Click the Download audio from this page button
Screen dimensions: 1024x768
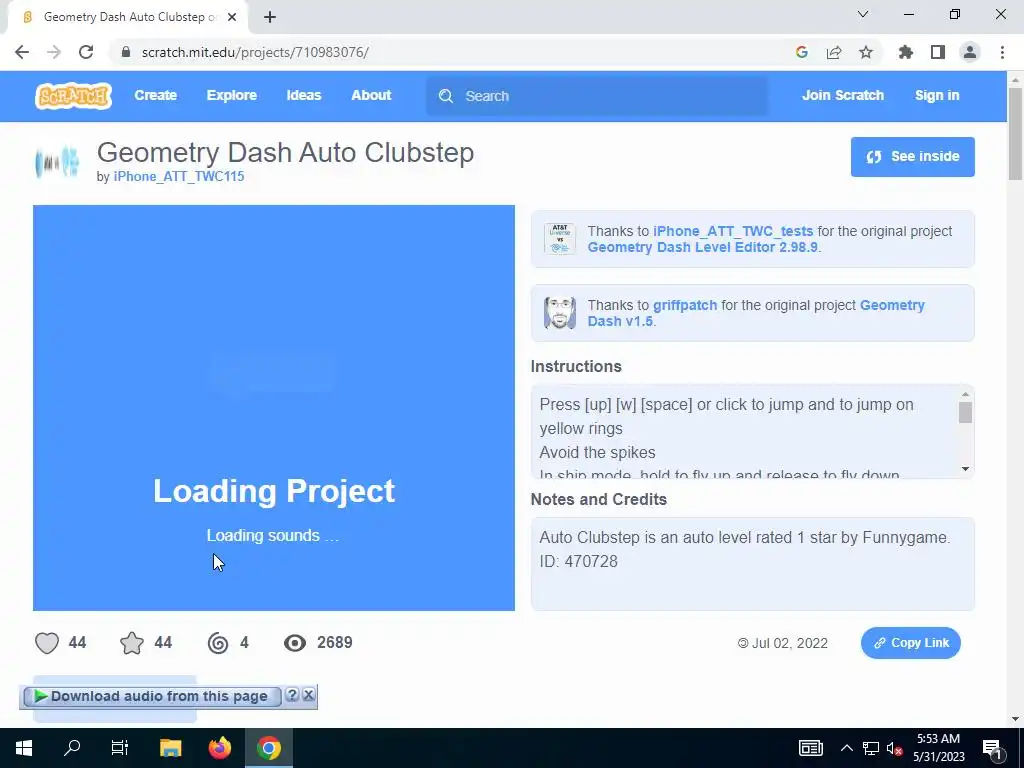coord(152,697)
